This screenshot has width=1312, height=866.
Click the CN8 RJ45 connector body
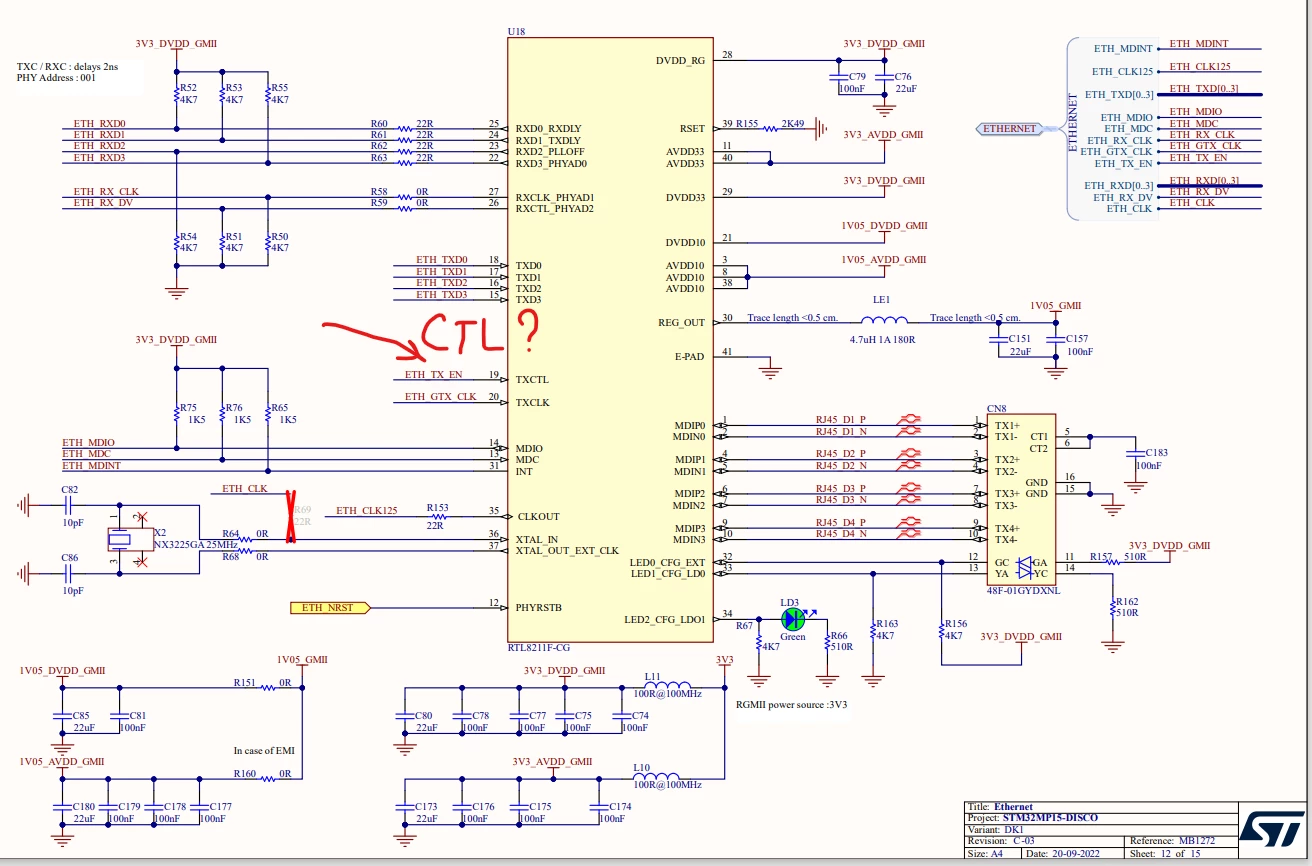click(x=1020, y=500)
